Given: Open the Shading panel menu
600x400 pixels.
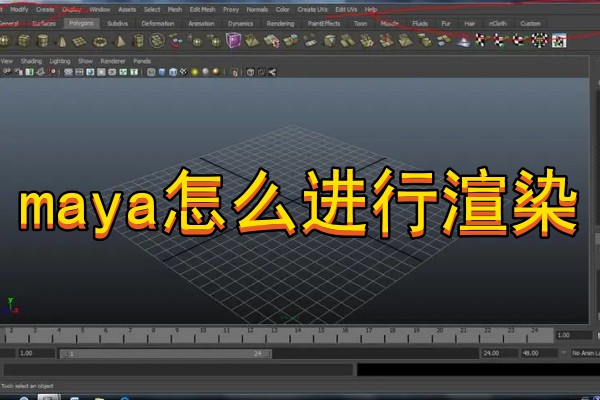Looking at the screenshot, I should point(31,61).
